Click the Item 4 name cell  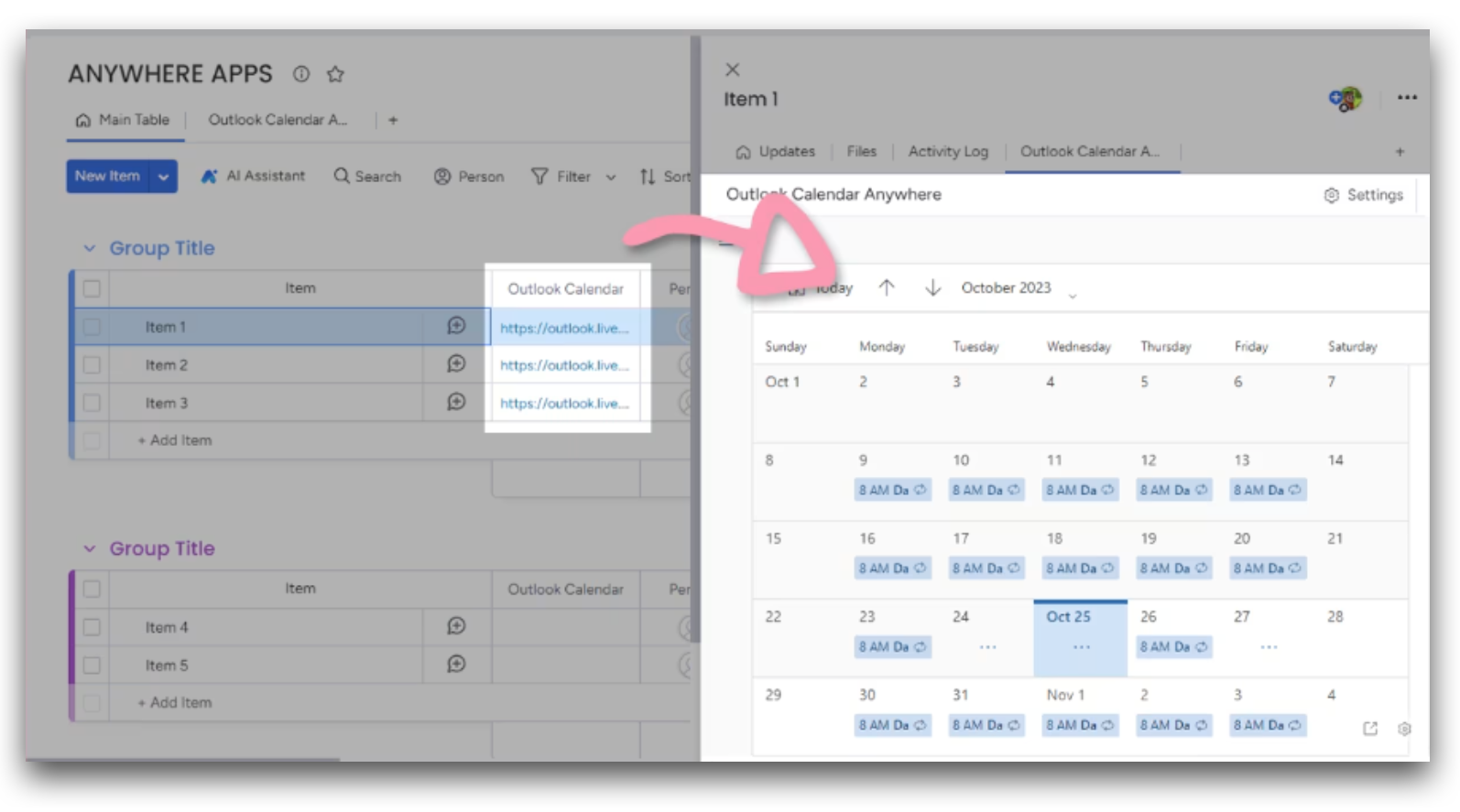(266, 627)
